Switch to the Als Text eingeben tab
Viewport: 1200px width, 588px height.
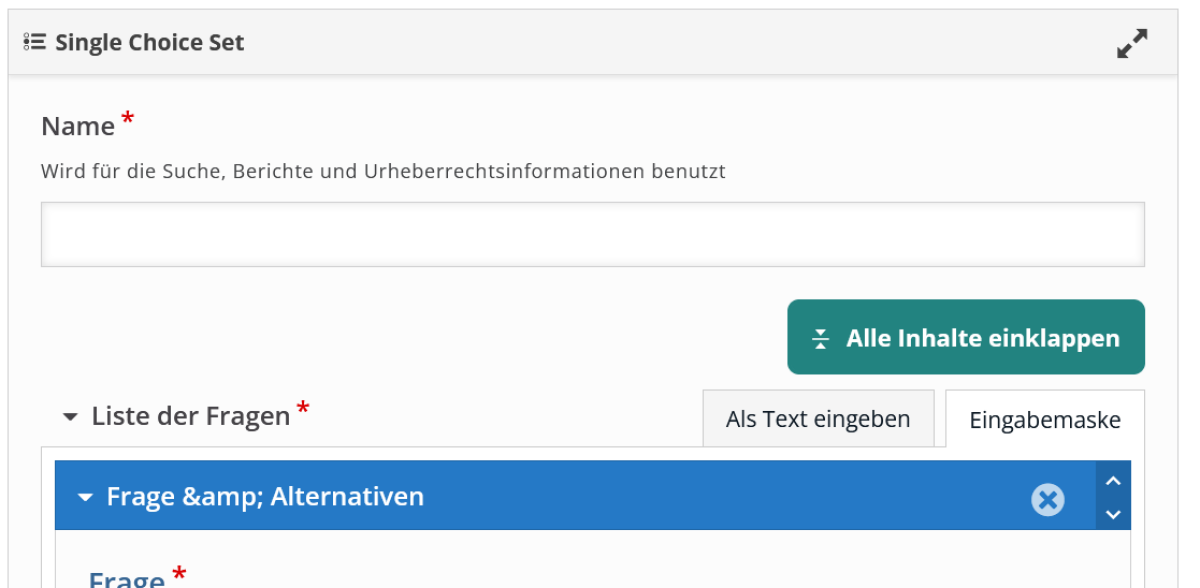point(818,419)
